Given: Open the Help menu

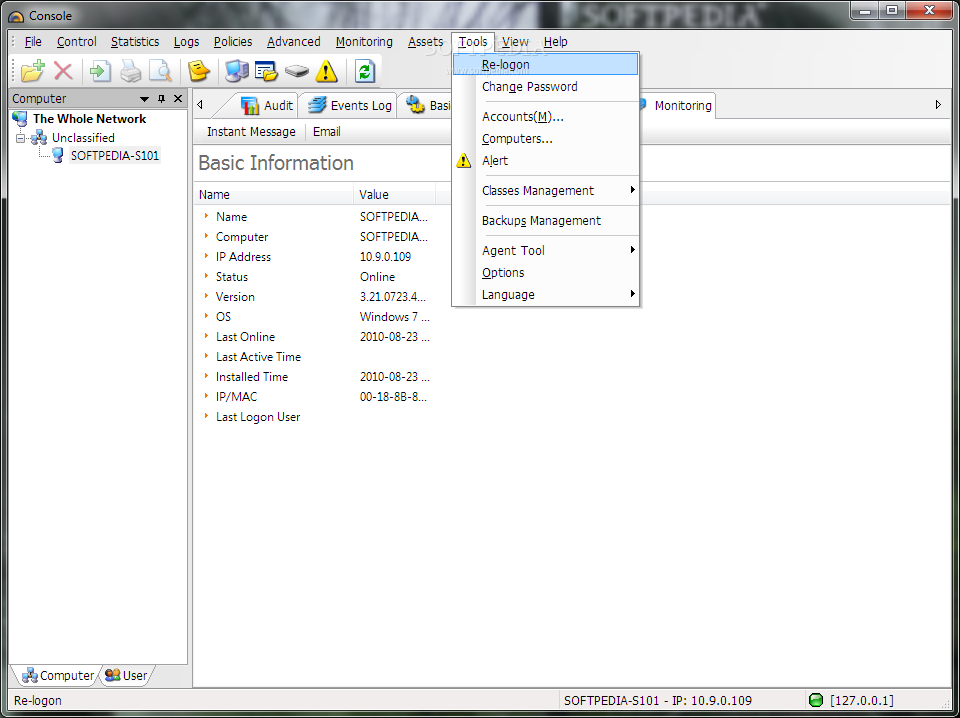Looking at the screenshot, I should (x=555, y=42).
